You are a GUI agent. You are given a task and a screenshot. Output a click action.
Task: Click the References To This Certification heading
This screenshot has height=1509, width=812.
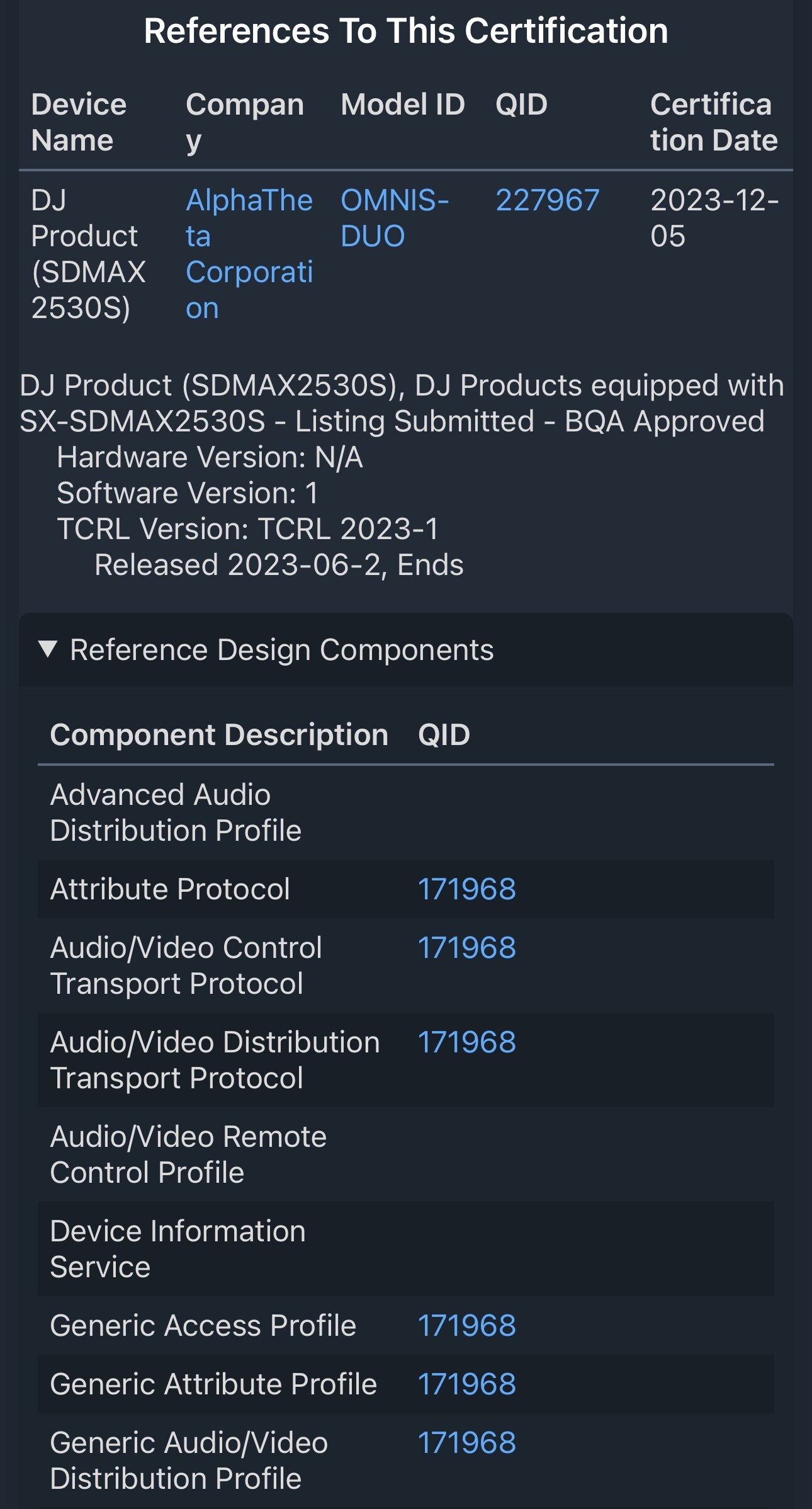tap(406, 31)
